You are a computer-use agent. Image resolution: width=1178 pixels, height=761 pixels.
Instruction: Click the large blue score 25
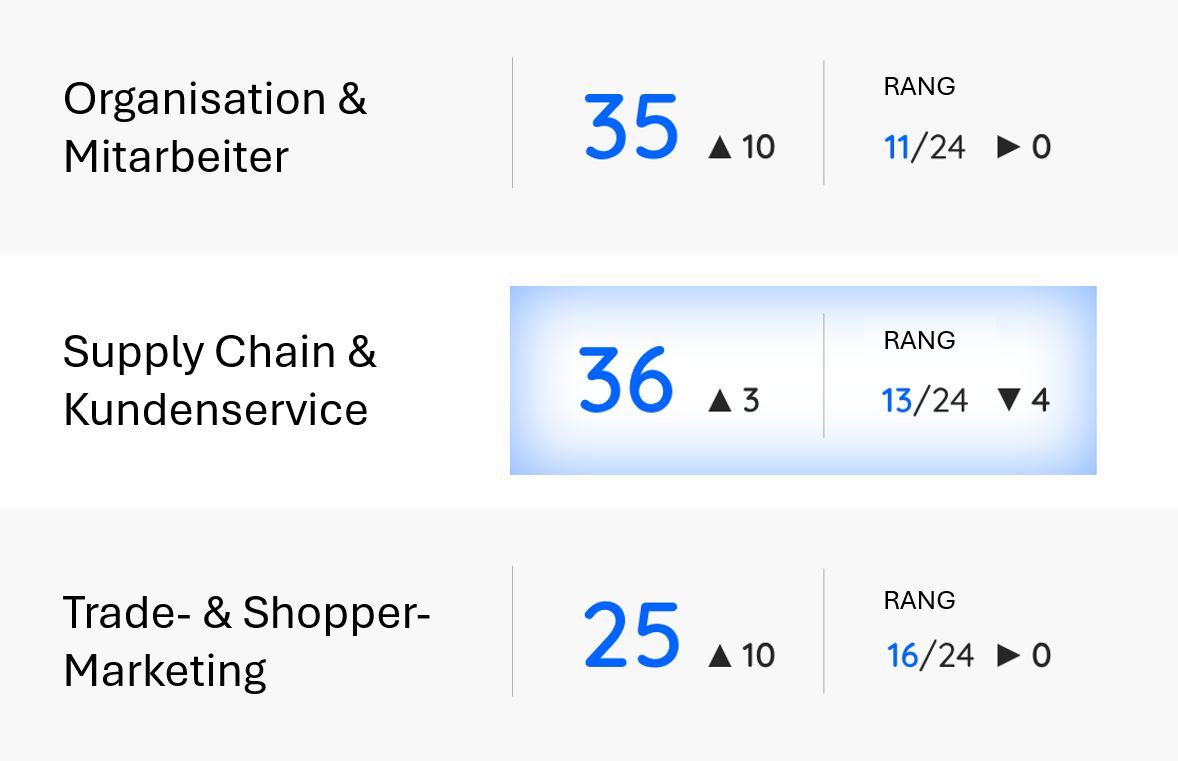[x=631, y=636]
